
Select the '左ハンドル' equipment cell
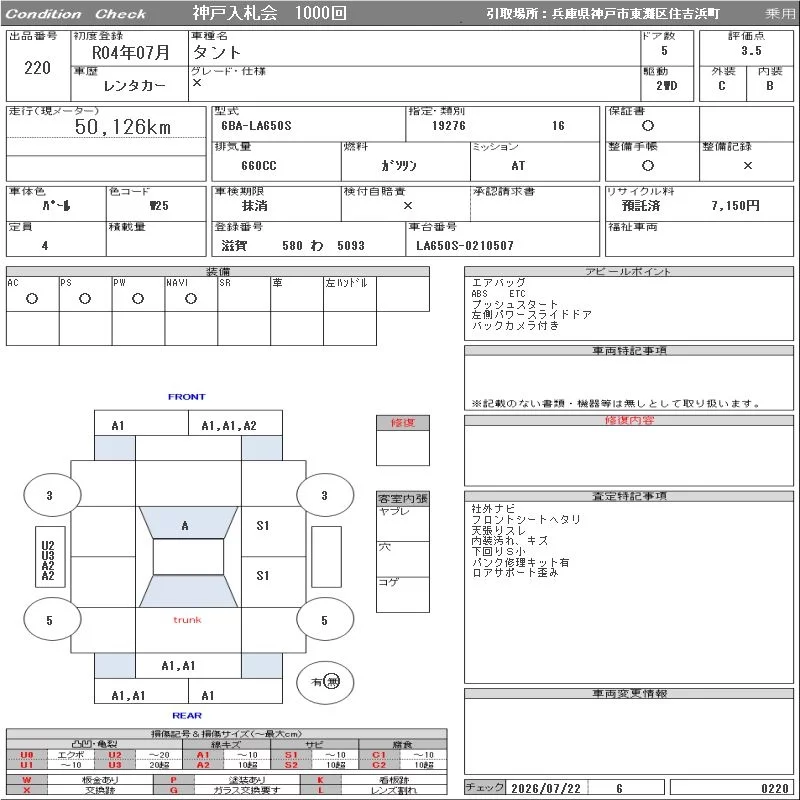[x=350, y=294]
